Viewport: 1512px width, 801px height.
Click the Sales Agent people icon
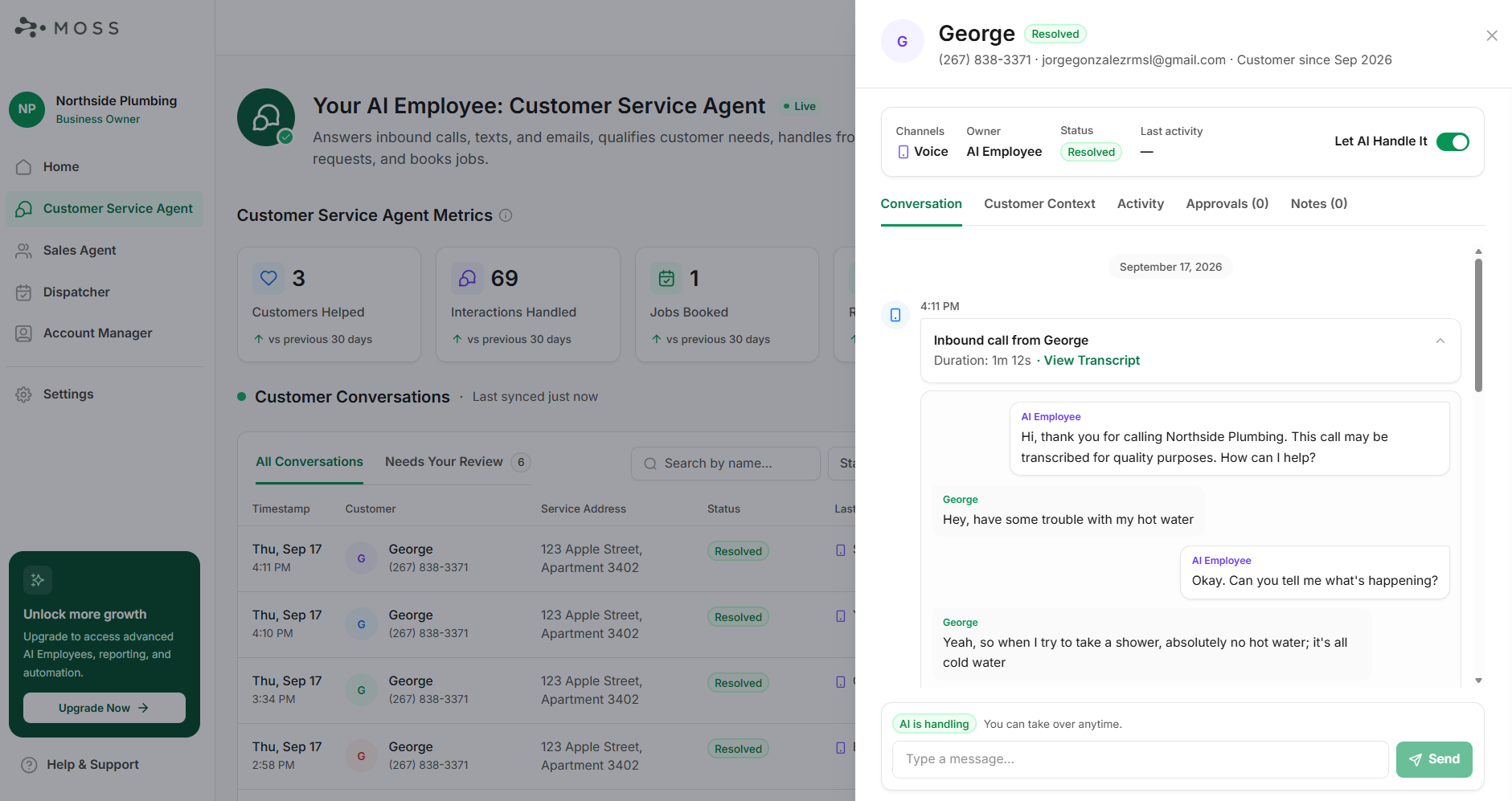(x=24, y=251)
